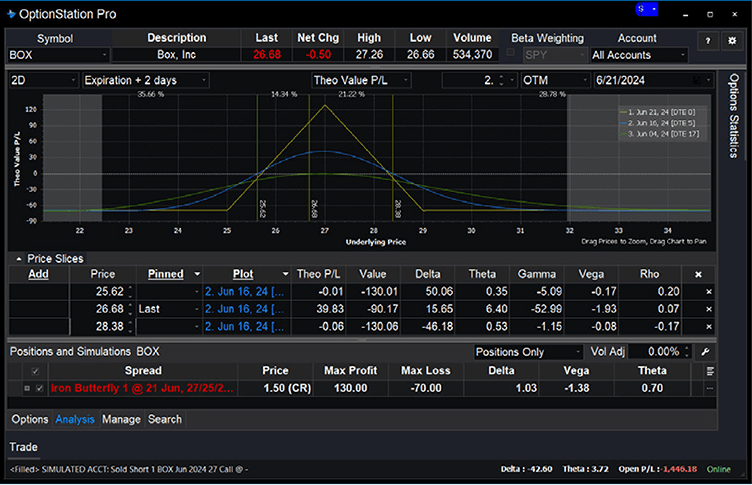Click the Open P/L 1,446.18 status value
Viewport: 752px width, 485px height.
click(x=679, y=470)
